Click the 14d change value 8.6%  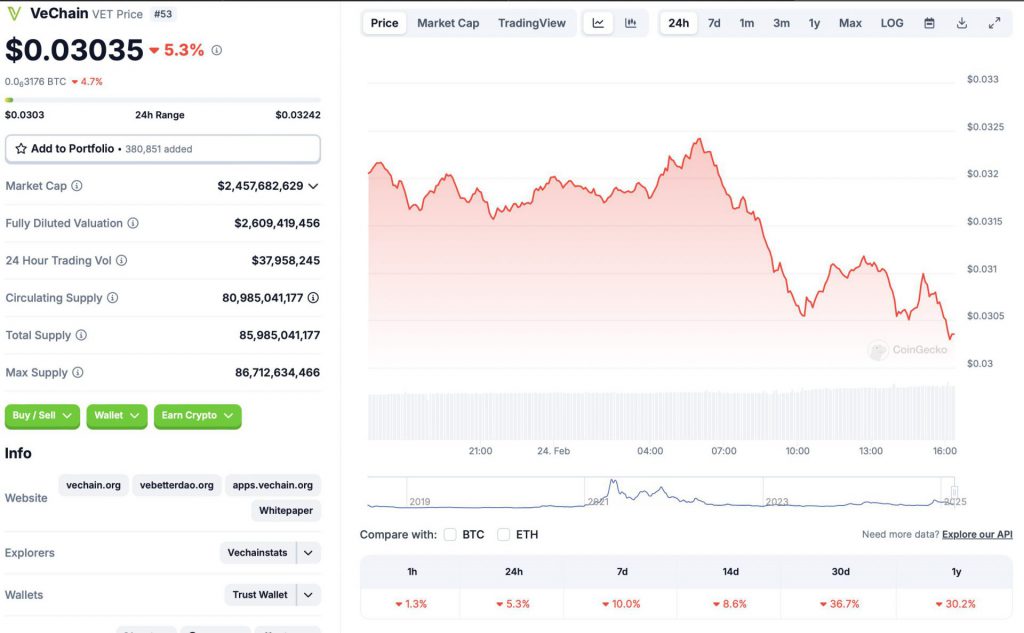729,604
